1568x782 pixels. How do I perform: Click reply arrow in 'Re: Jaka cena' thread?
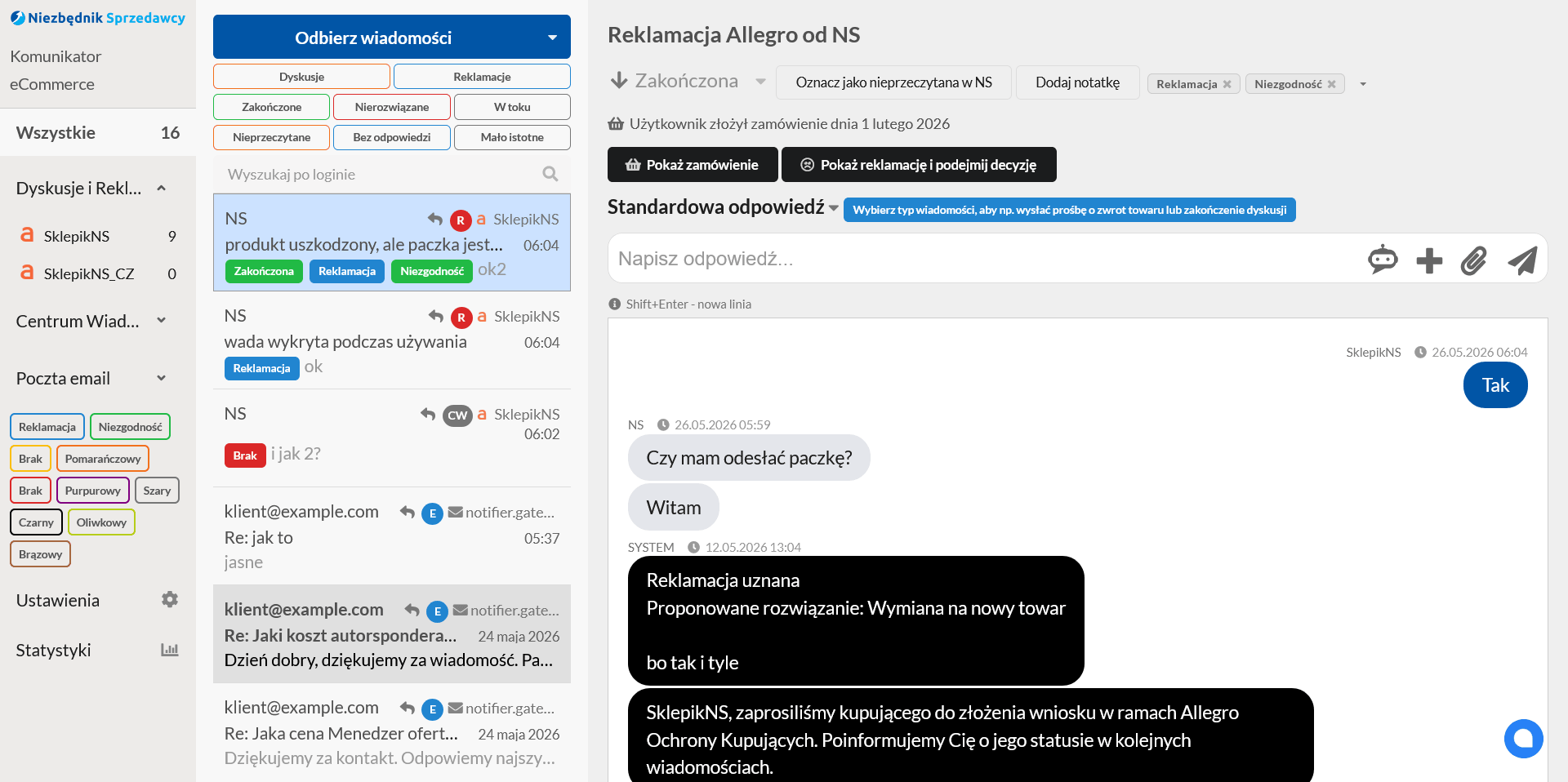[x=408, y=708]
